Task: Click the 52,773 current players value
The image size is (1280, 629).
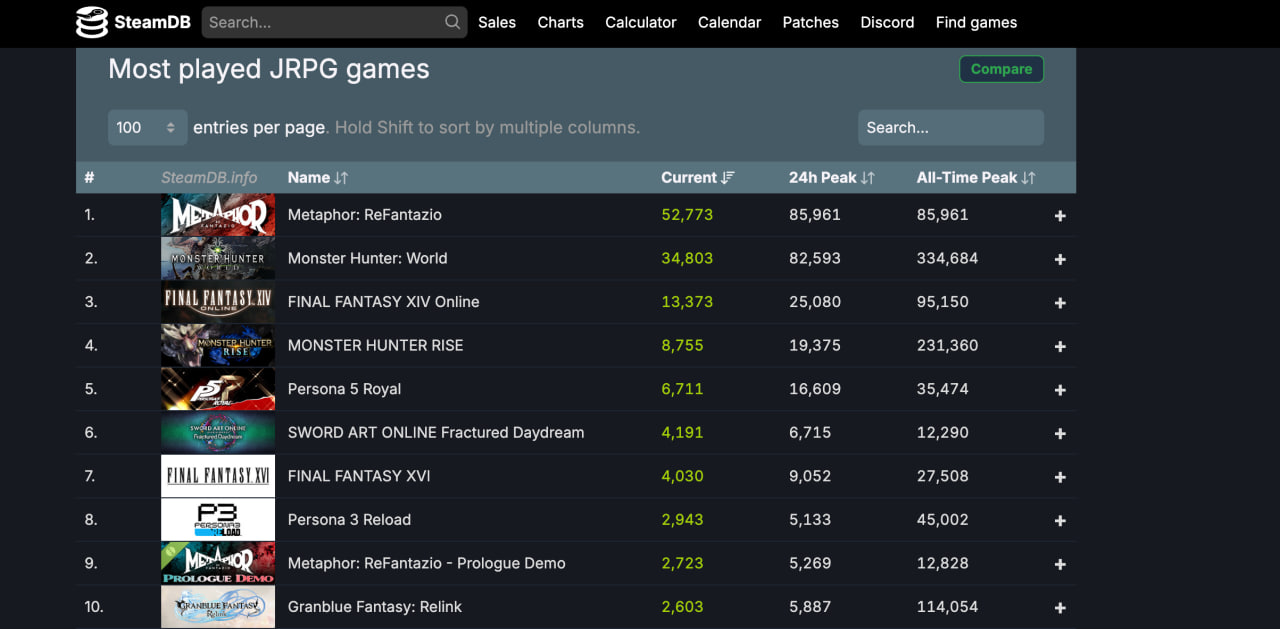Action: coord(687,215)
